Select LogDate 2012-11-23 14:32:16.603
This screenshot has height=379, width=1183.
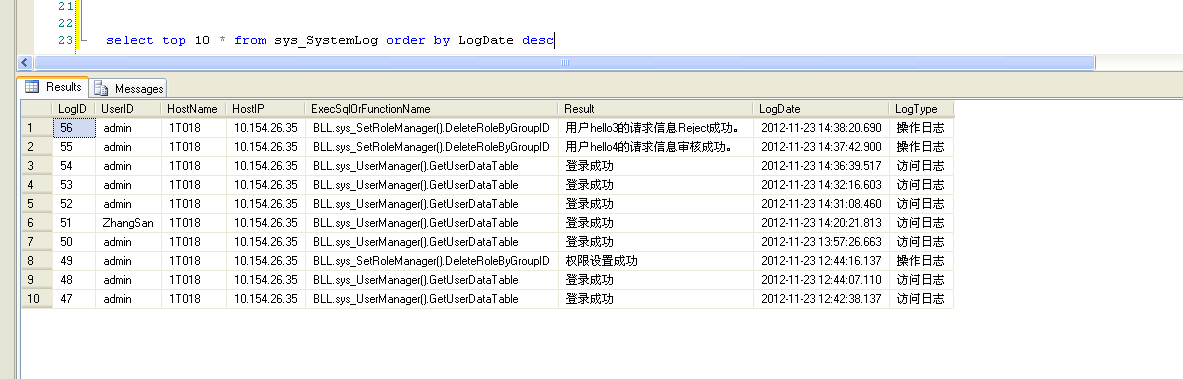coord(821,184)
